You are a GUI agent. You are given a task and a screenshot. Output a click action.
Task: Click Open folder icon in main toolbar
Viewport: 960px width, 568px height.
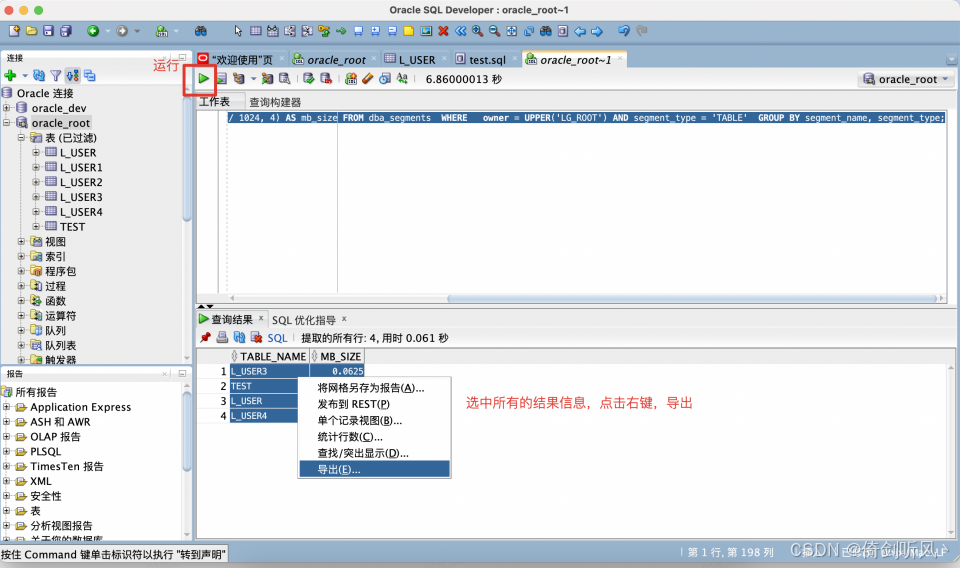coord(31,31)
